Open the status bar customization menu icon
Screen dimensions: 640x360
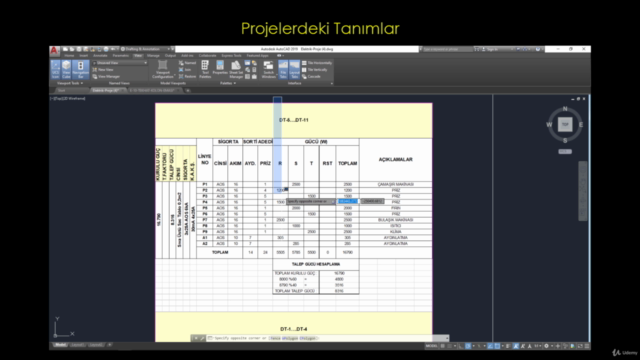[x=587, y=346]
